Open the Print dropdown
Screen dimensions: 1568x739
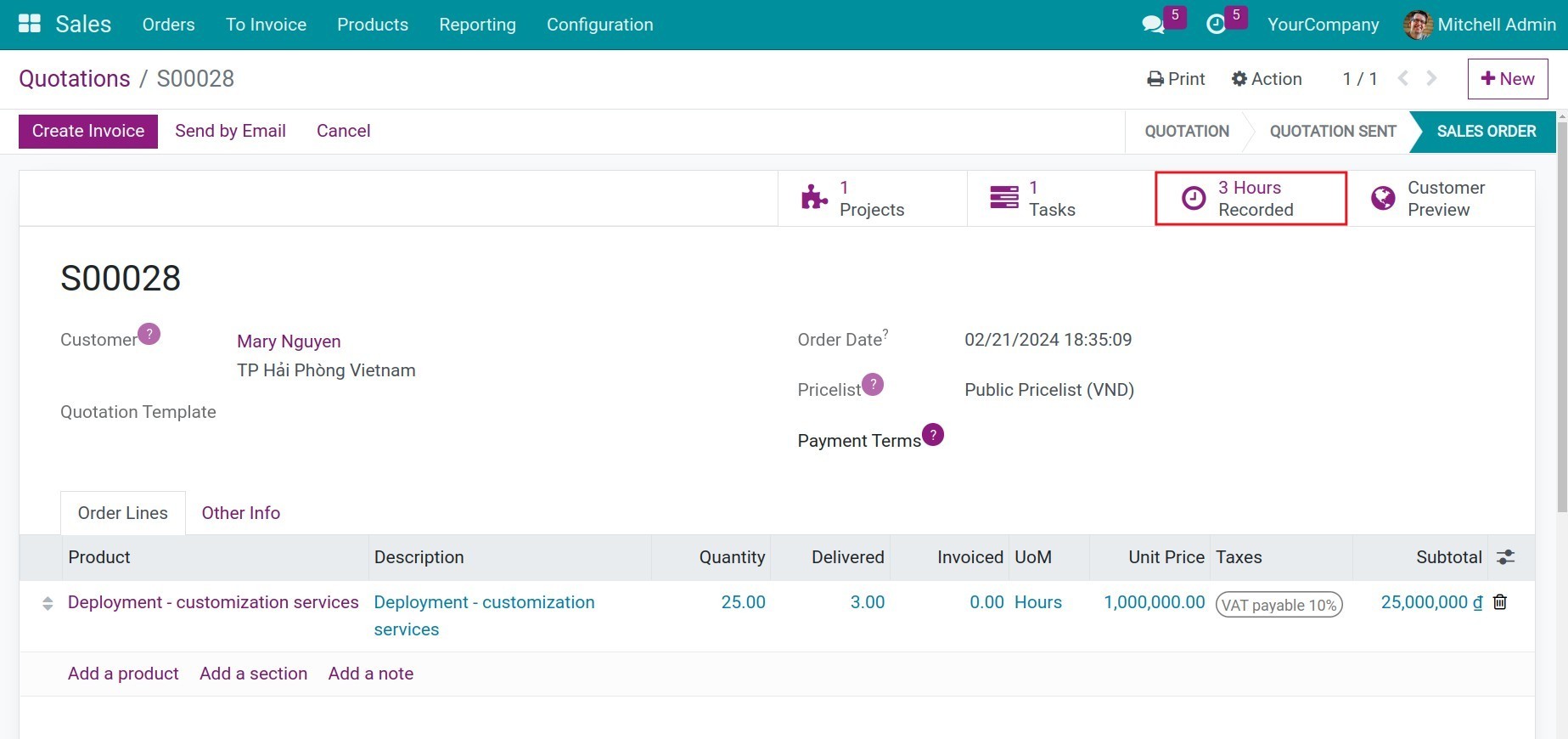(1176, 79)
